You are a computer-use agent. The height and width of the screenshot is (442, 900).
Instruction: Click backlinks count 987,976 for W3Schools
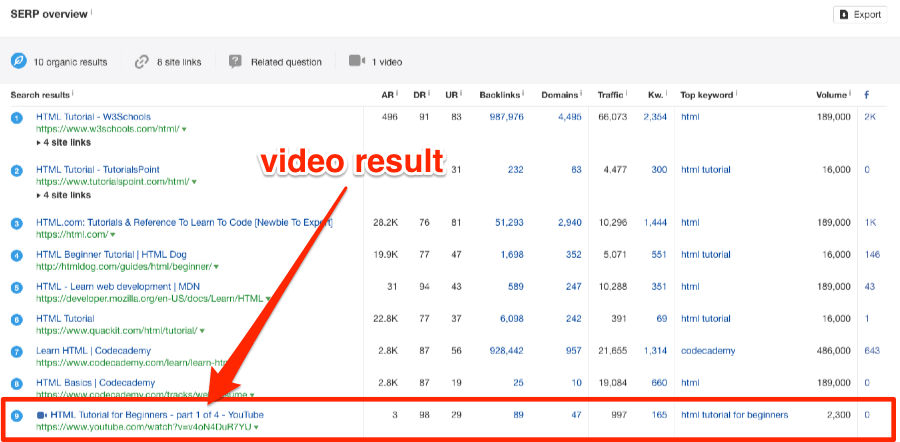point(506,117)
